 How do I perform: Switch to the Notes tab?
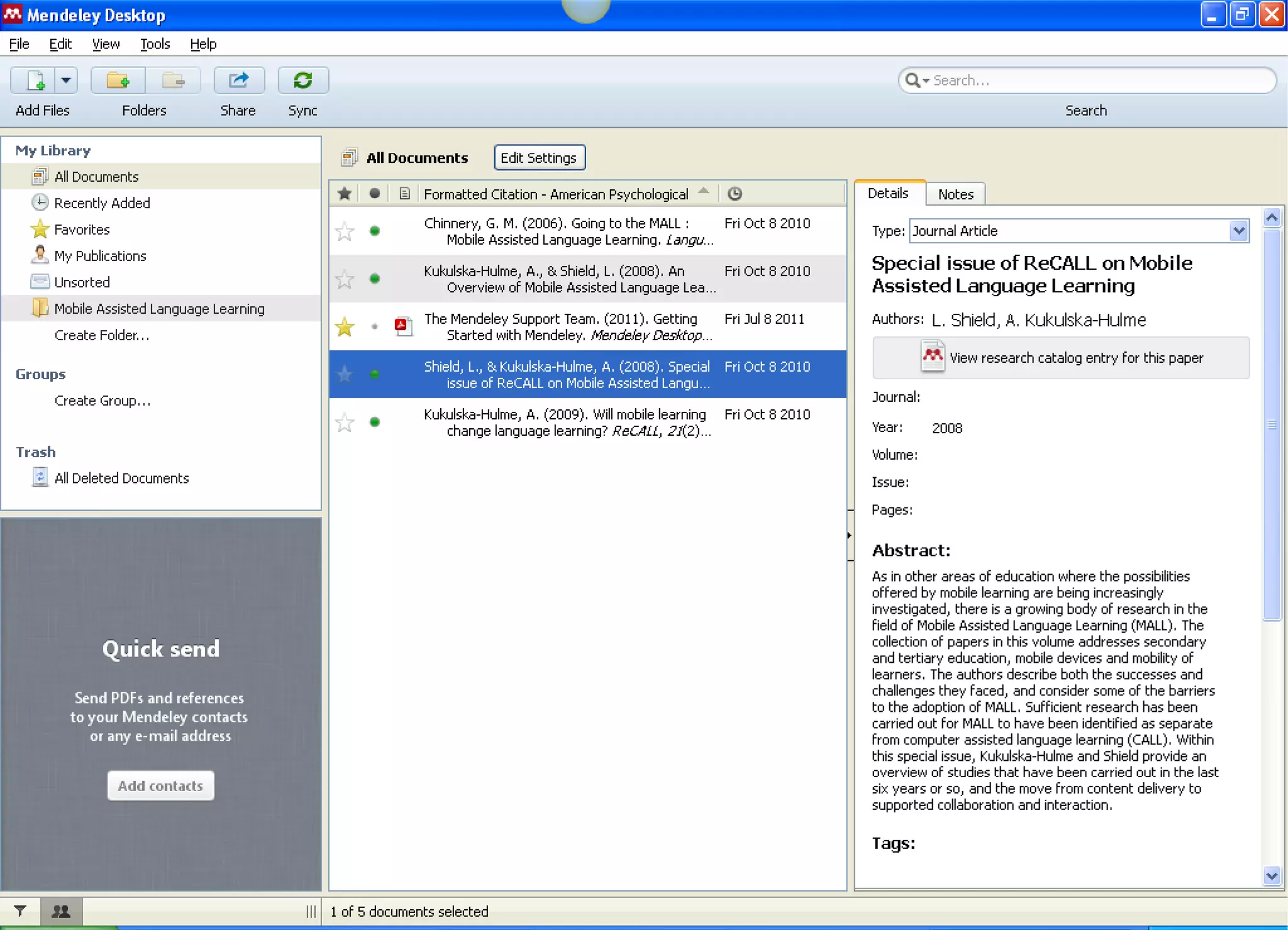tap(955, 194)
